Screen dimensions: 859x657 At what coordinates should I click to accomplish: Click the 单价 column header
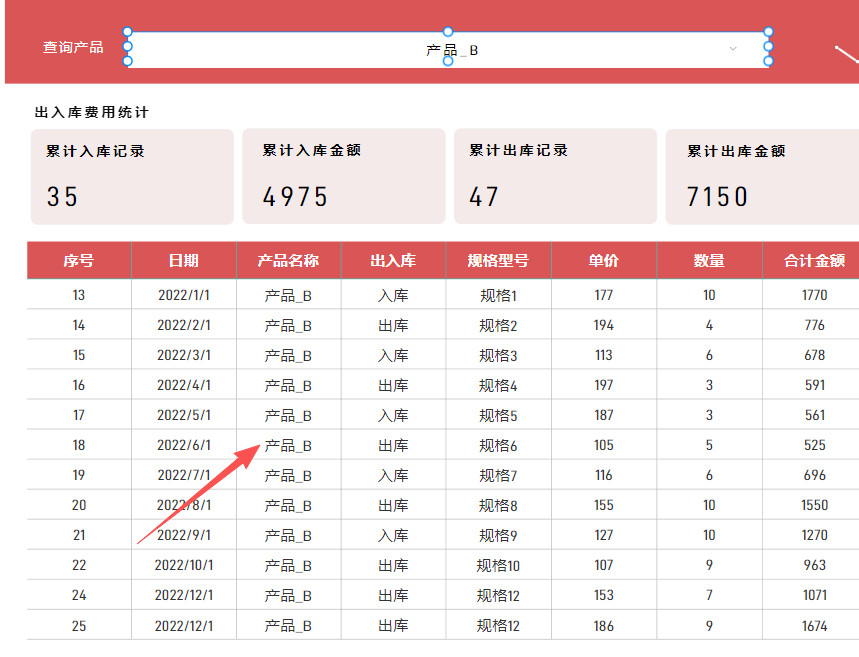[603, 261]
